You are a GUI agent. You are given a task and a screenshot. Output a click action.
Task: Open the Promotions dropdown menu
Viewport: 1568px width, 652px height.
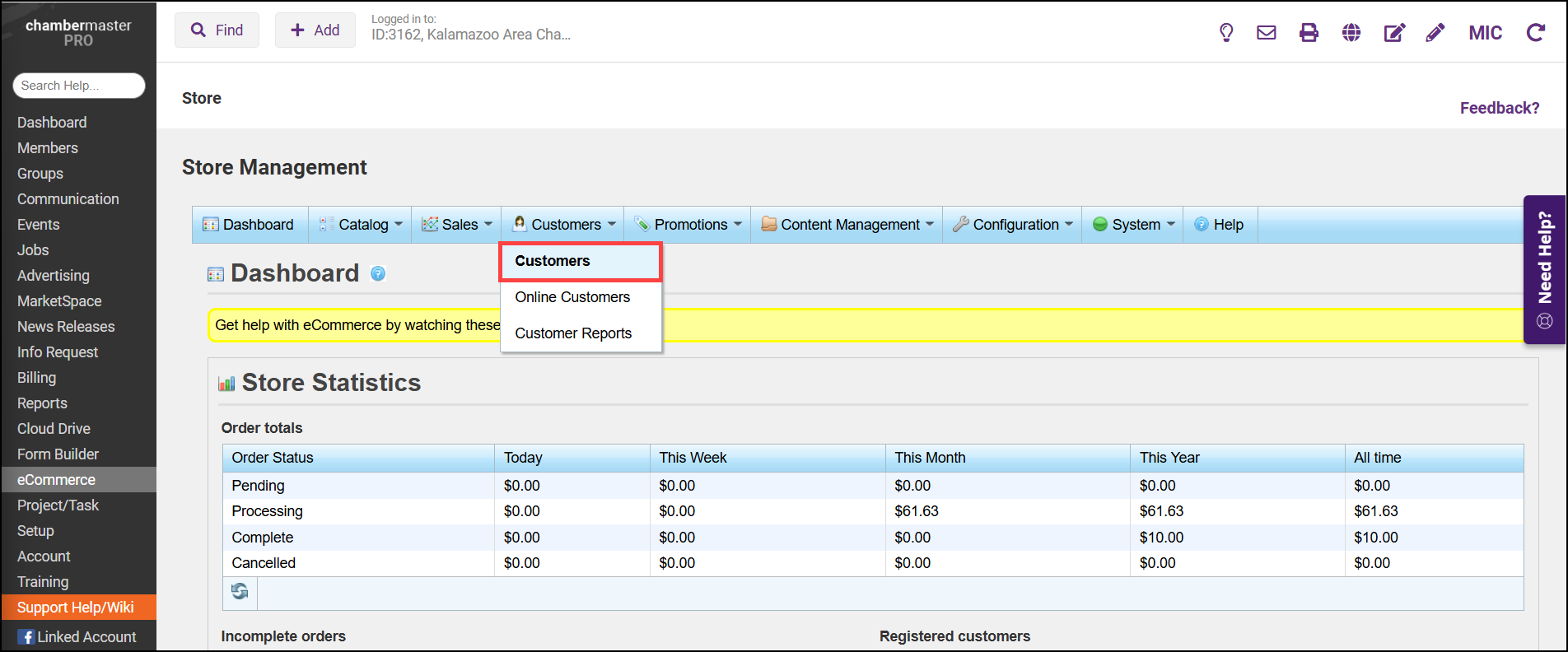pos(688,225)
